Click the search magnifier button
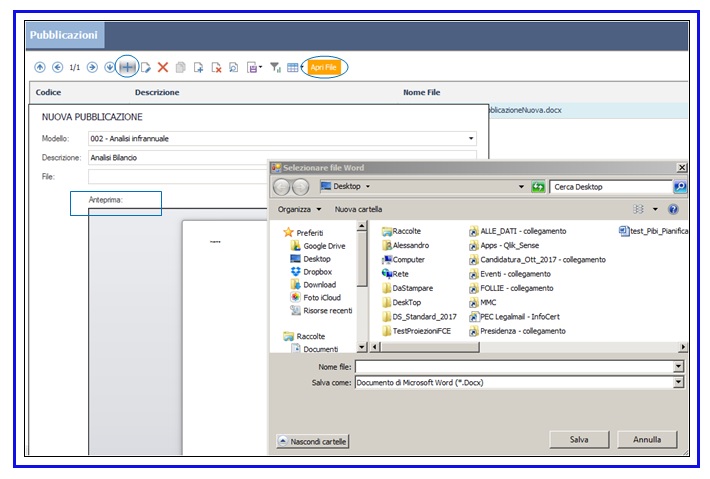710x479 pixels. tap(680, 187)
